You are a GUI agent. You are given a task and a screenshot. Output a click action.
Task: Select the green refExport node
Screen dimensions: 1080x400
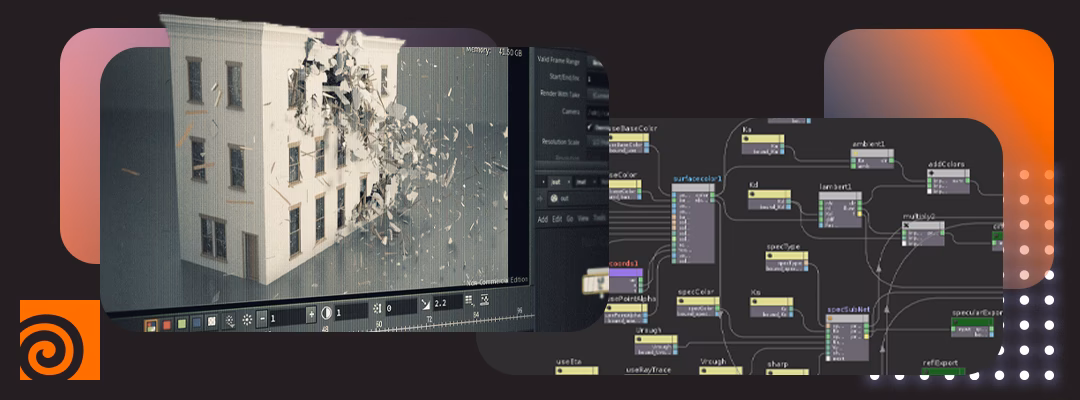[943, 372]
